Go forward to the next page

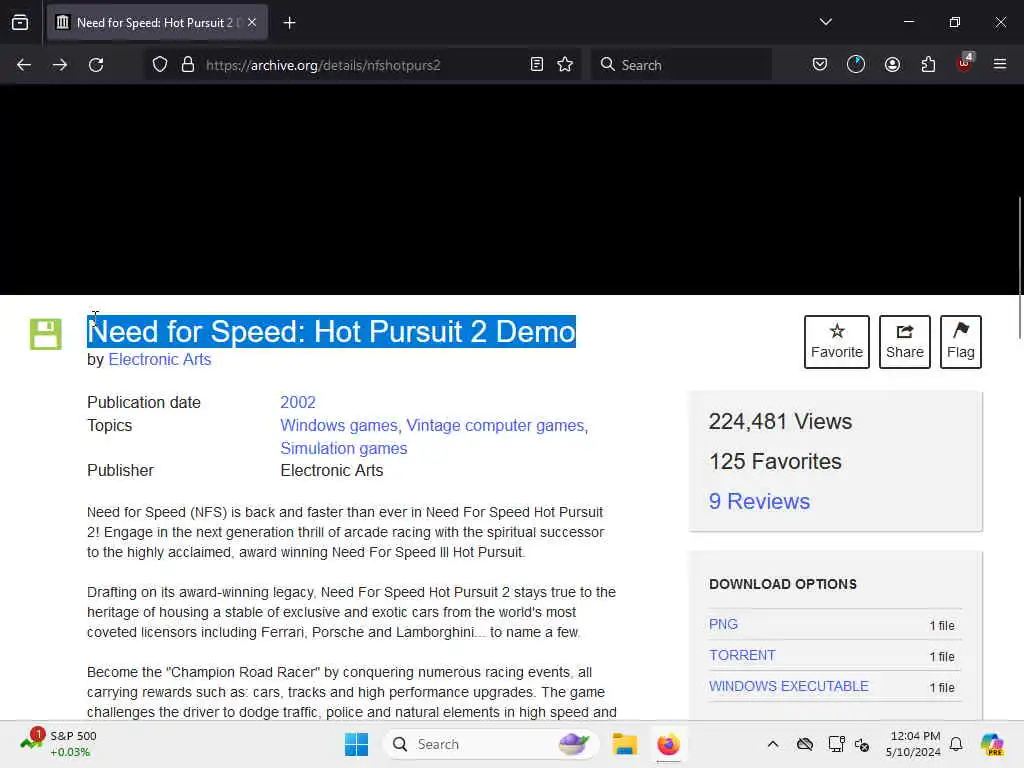[60, 65]
